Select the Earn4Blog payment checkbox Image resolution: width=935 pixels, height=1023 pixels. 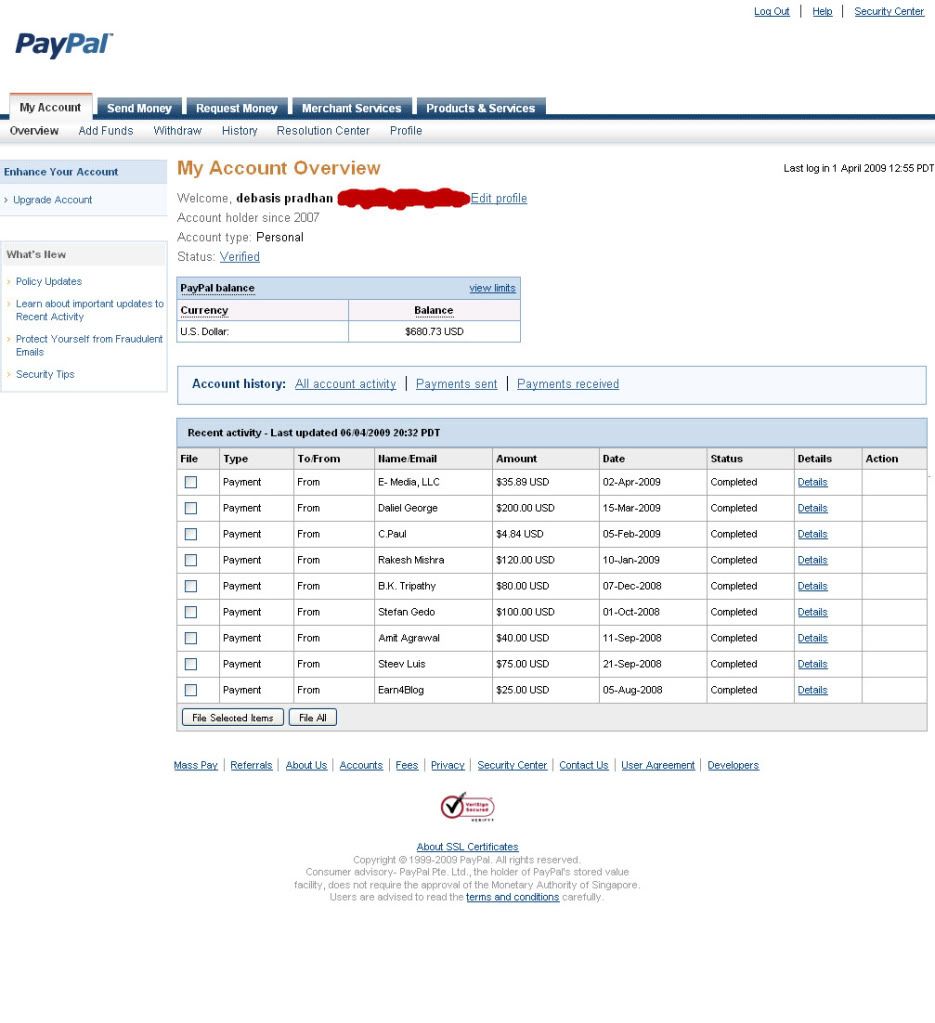[191, 690]
